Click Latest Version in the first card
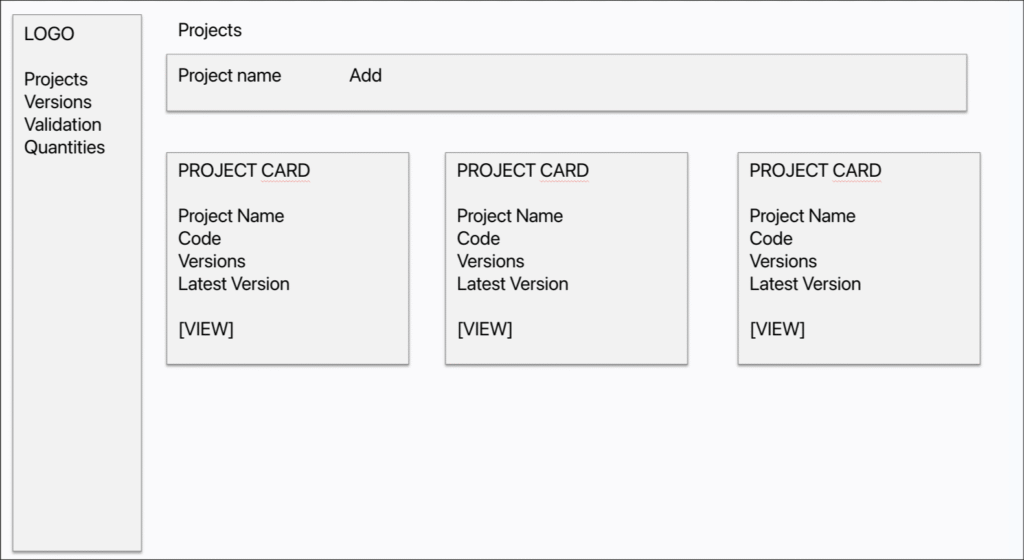The width and height of the screenshot is (1024, 560). (233, 284)
